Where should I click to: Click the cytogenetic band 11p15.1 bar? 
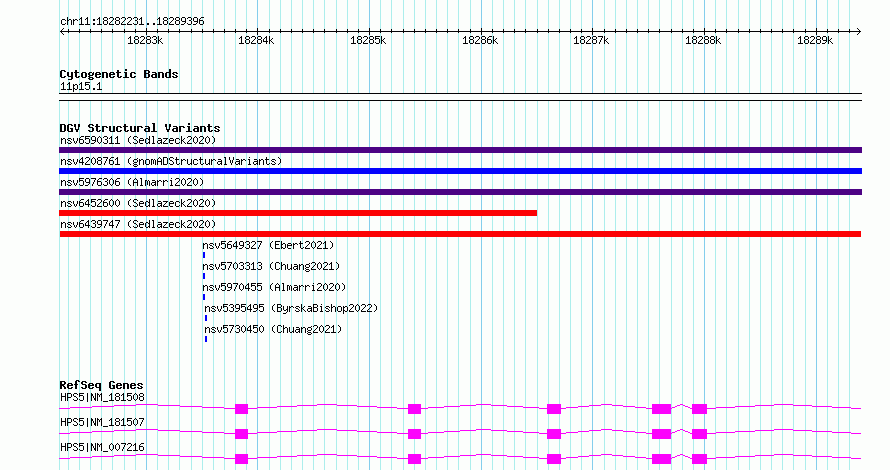460,97
